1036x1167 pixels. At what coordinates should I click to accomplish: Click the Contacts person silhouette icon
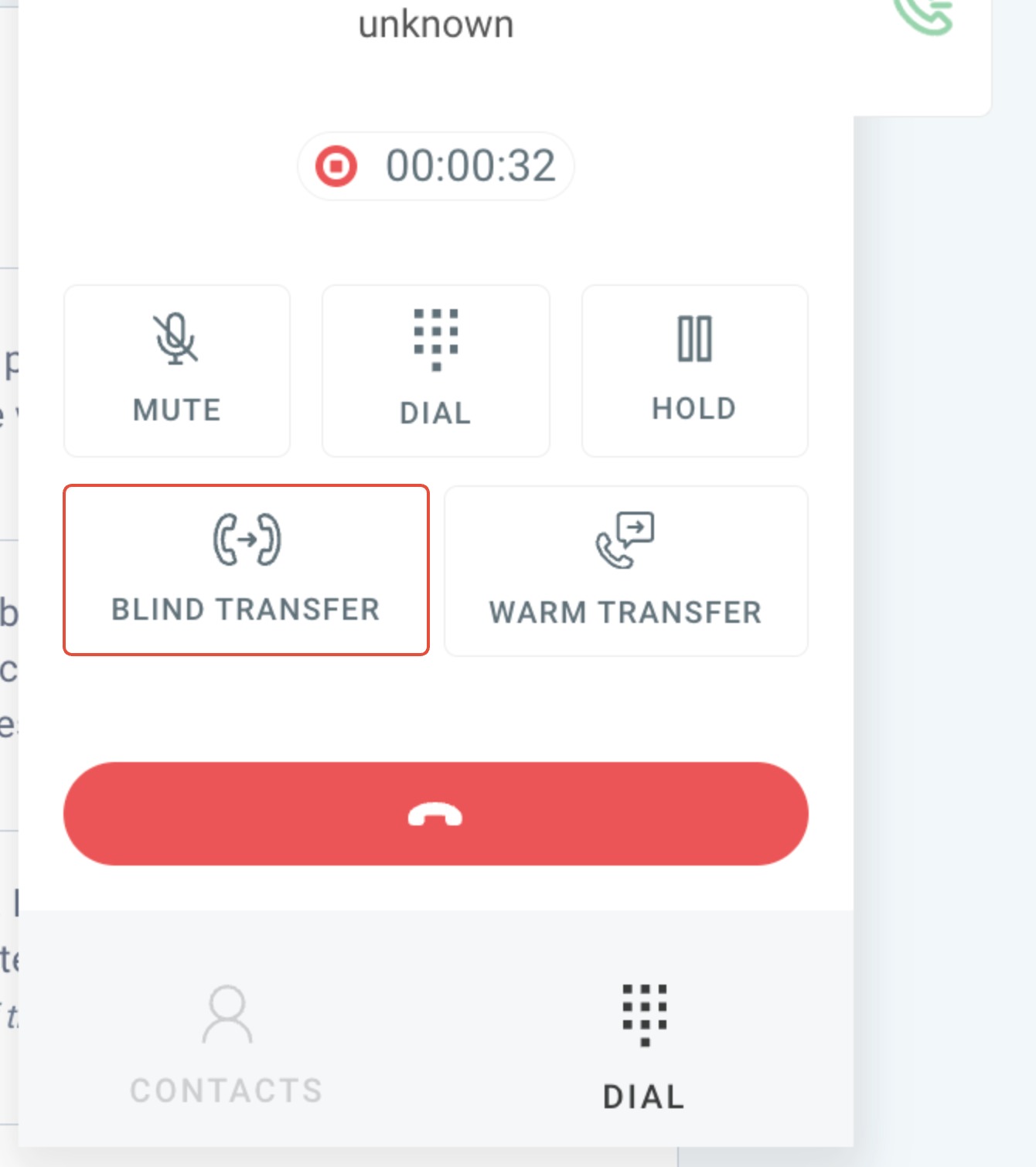click(x=227, y=1014)
